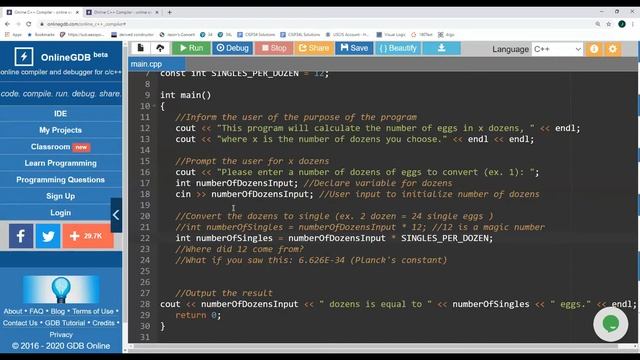Viewport: 640px width, 360px height.
Task: Run the C++ program
Action: 191,48
